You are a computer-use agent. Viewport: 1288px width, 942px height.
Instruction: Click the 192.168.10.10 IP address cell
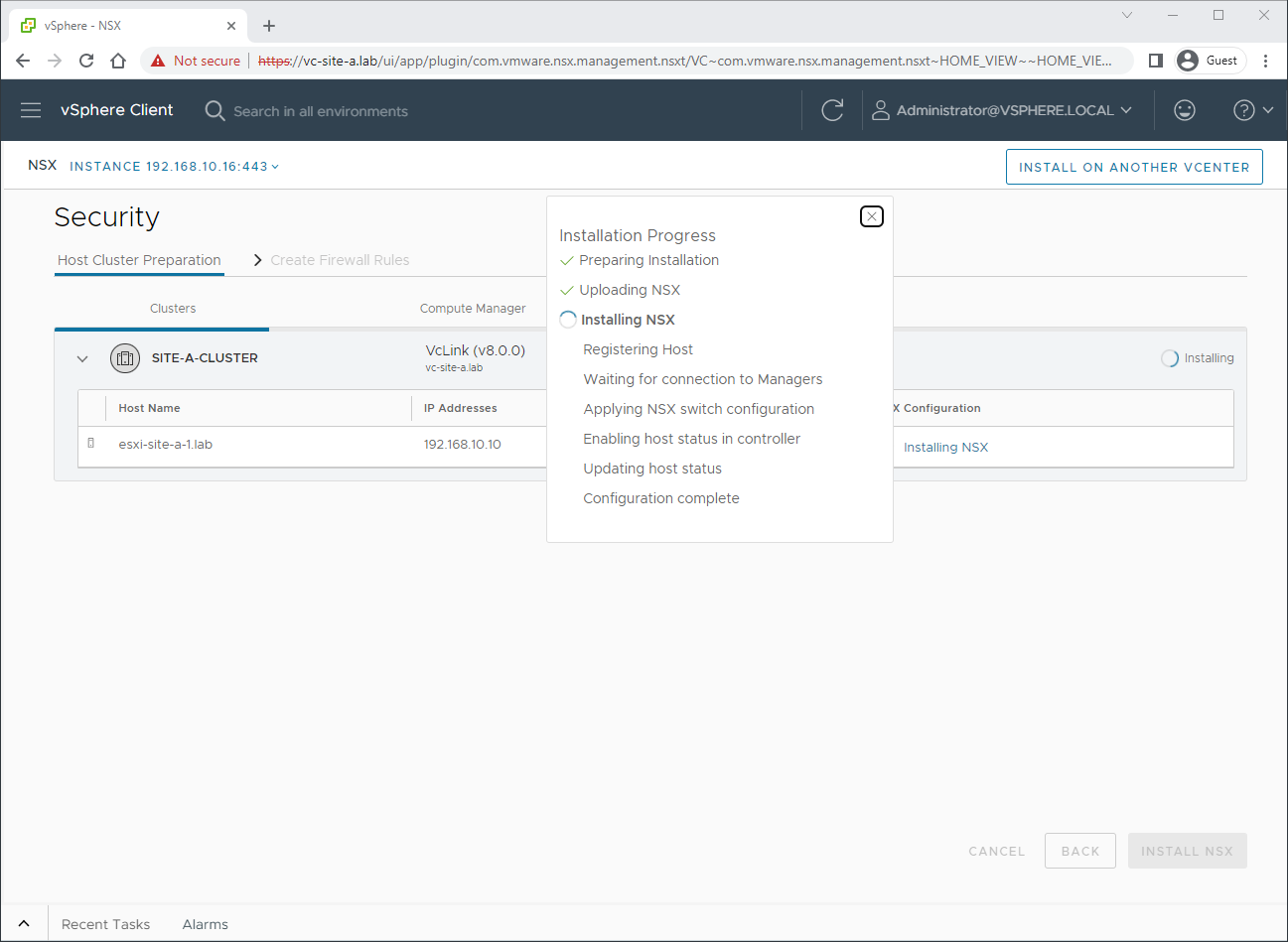tap(462, 444)
